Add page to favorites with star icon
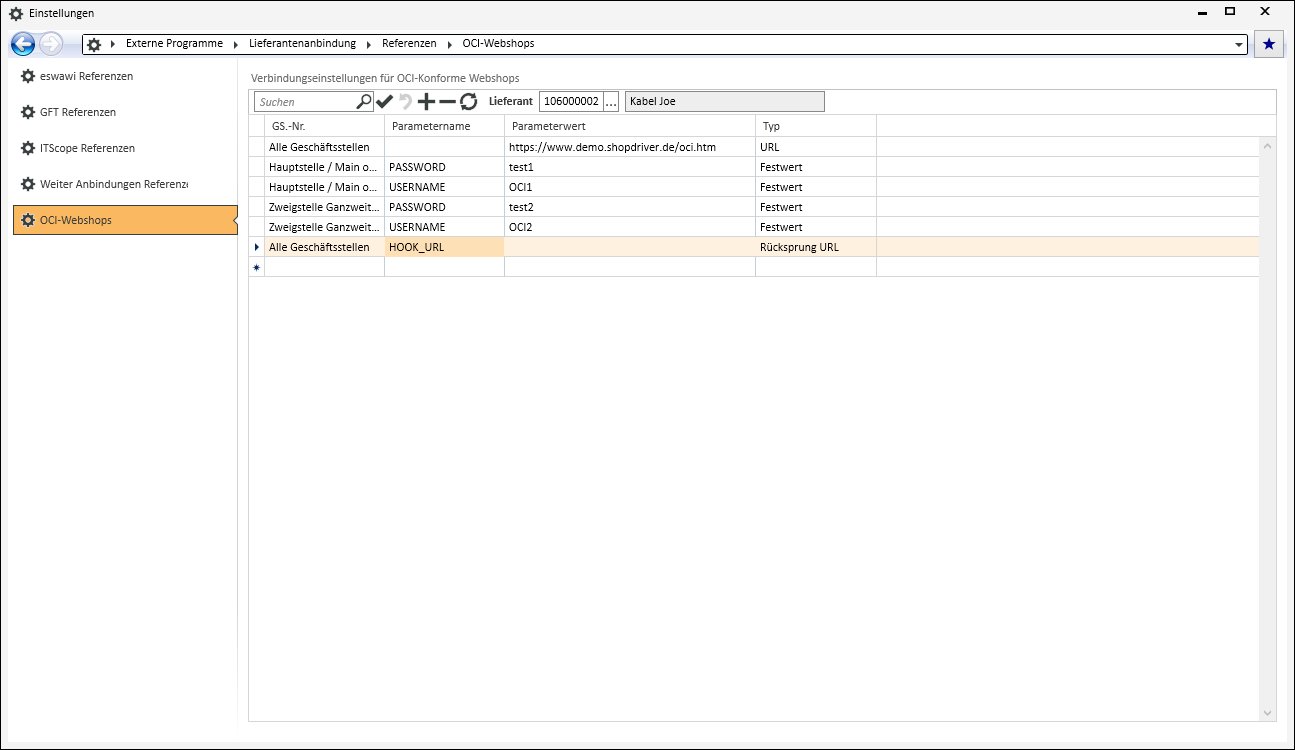1295x750 pixels. (x=1269, y=44)
